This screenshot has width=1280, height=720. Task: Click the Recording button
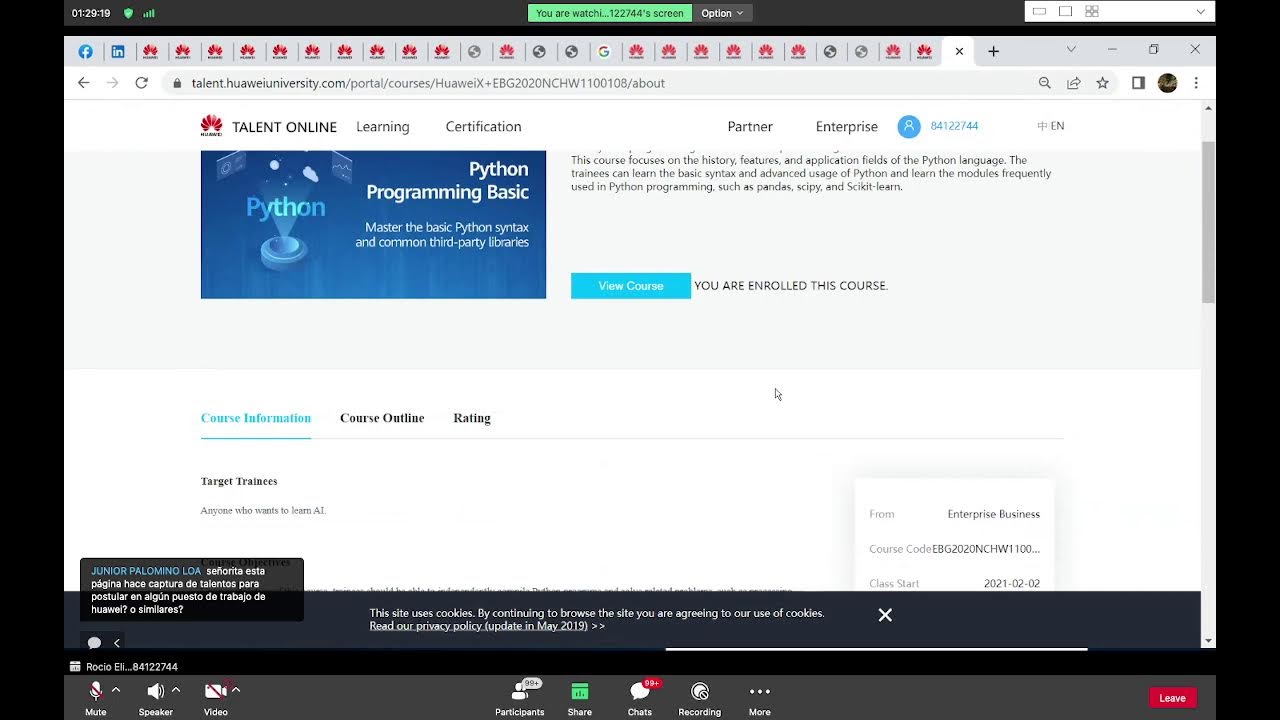pos(700,698)
